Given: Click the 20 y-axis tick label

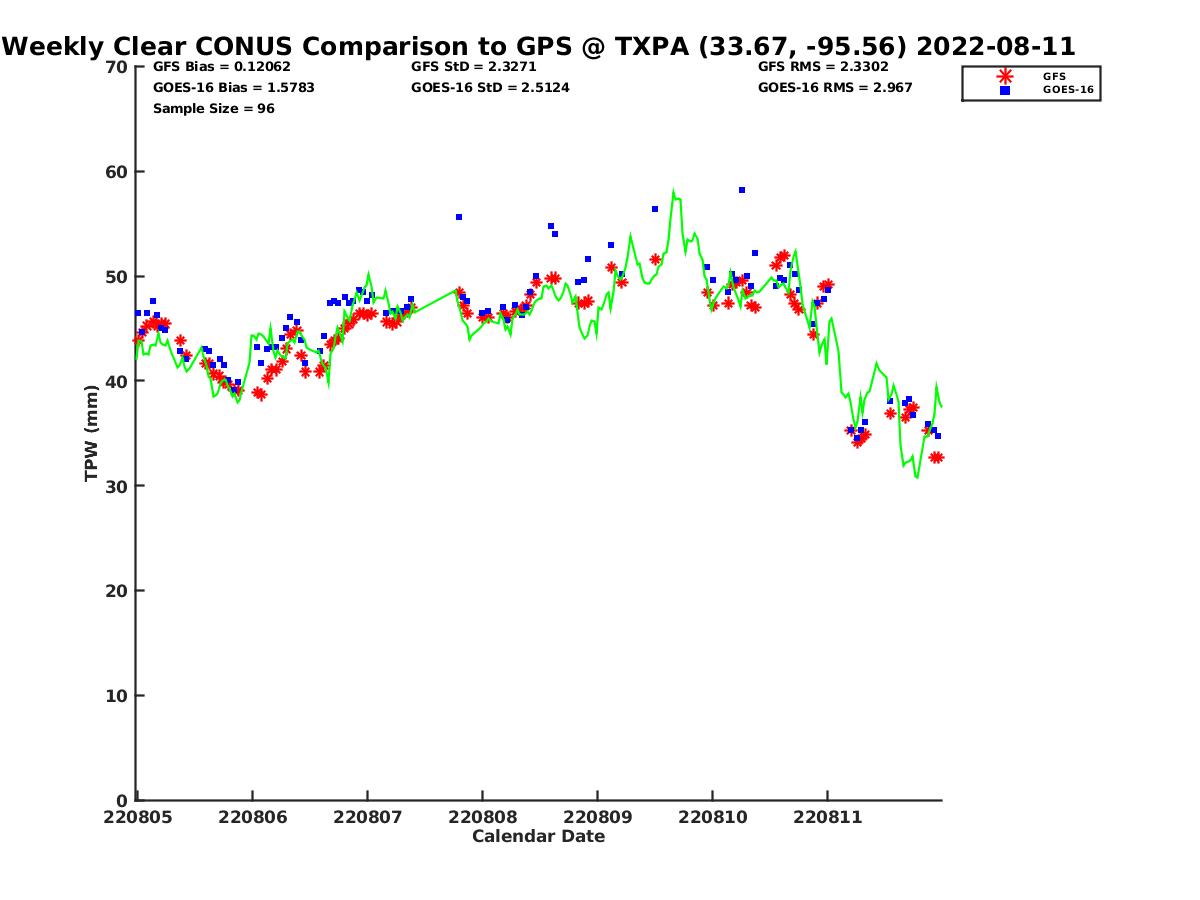Looking at the screenshot, I should (117, 592).
